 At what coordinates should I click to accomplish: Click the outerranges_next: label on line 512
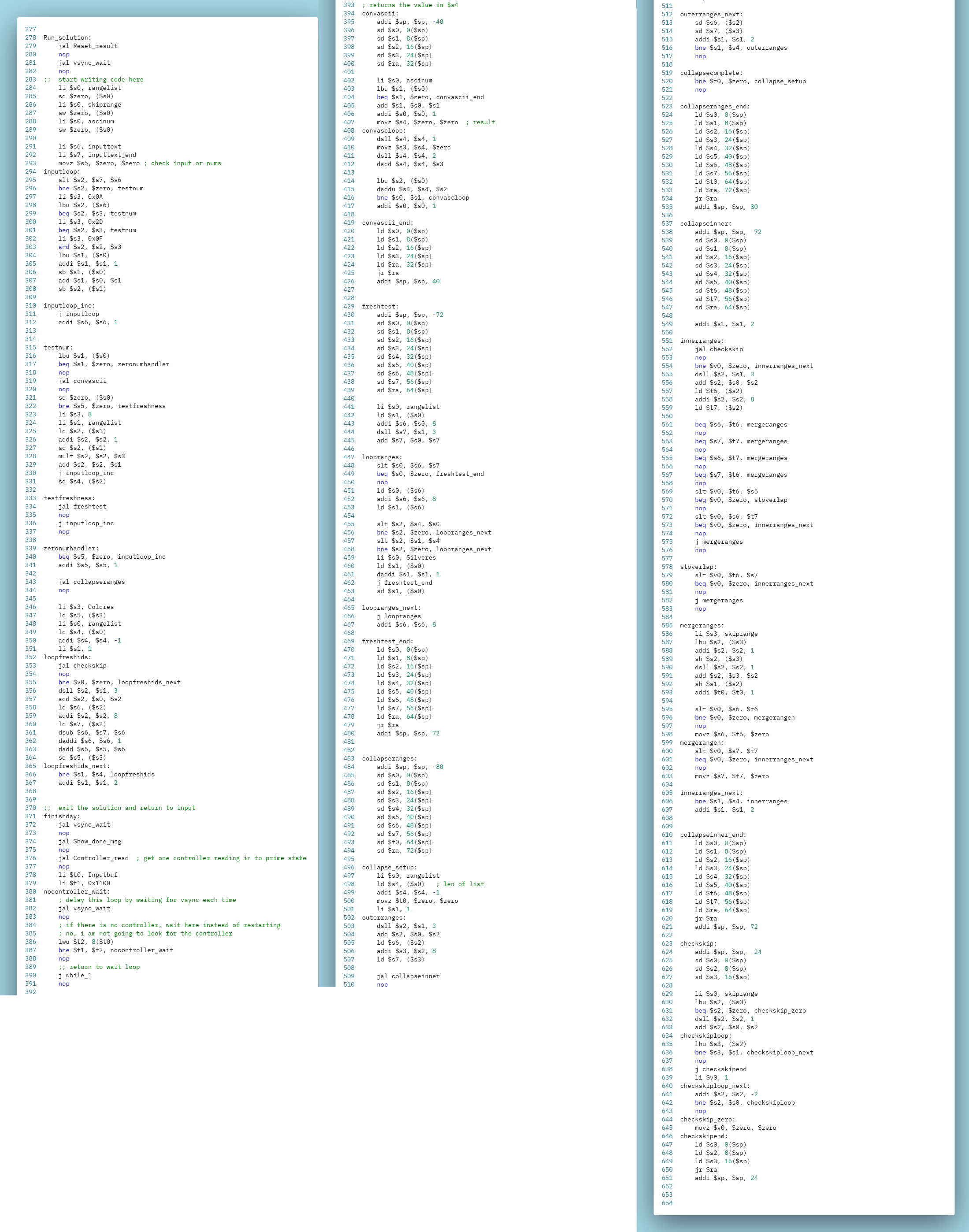coord(711,15)
